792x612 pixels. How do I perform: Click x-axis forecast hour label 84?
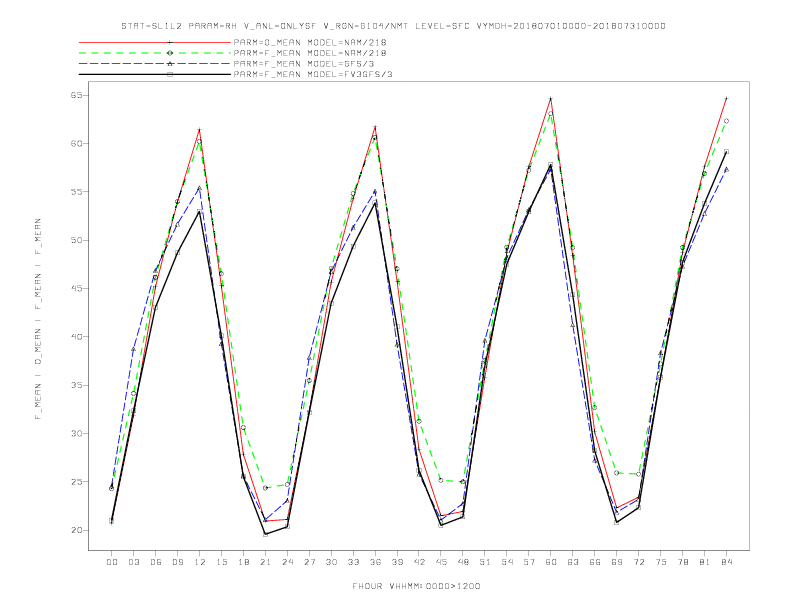[x=727, y=562]
